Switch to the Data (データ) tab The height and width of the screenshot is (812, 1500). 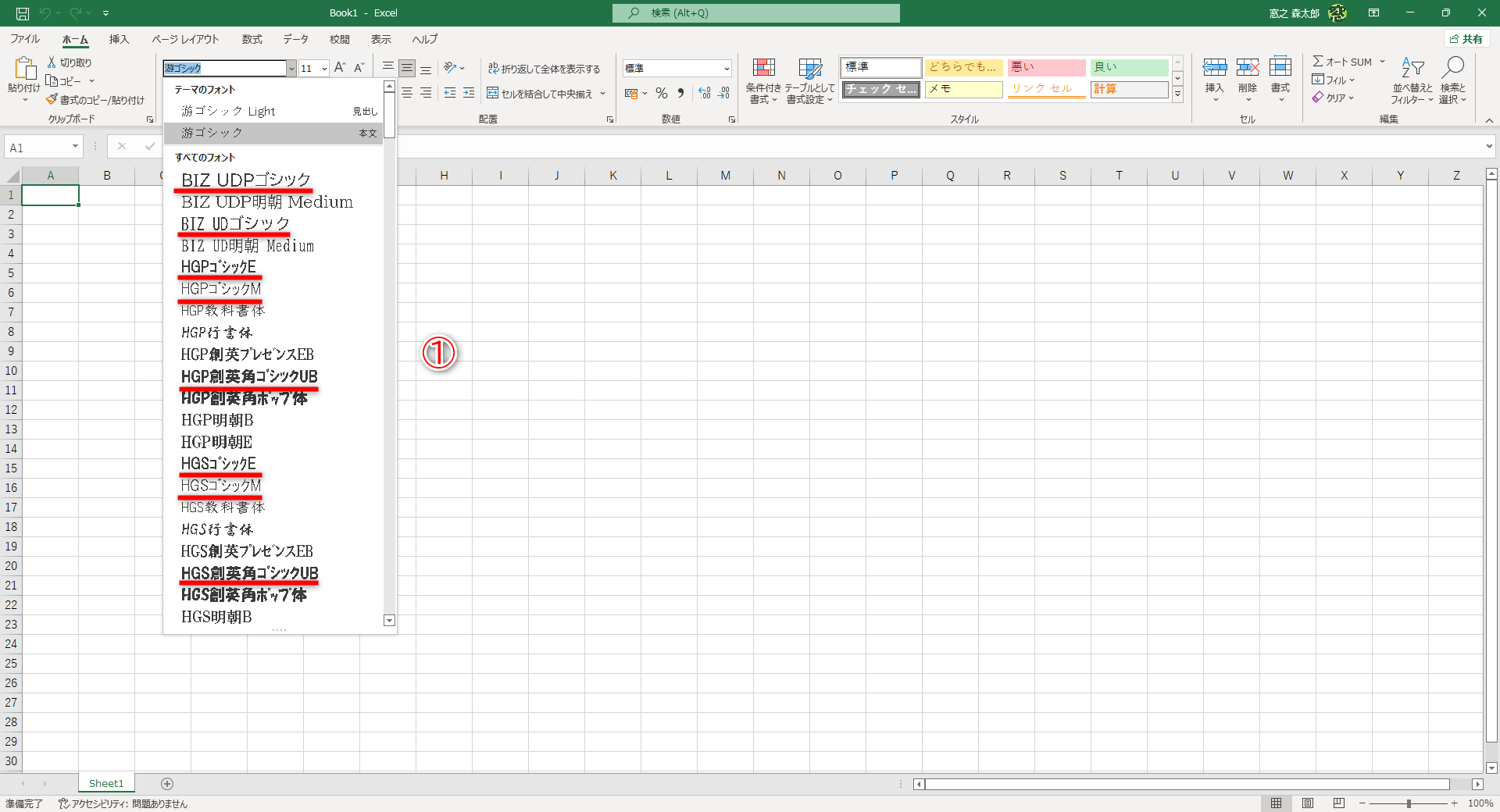[295, 39]
